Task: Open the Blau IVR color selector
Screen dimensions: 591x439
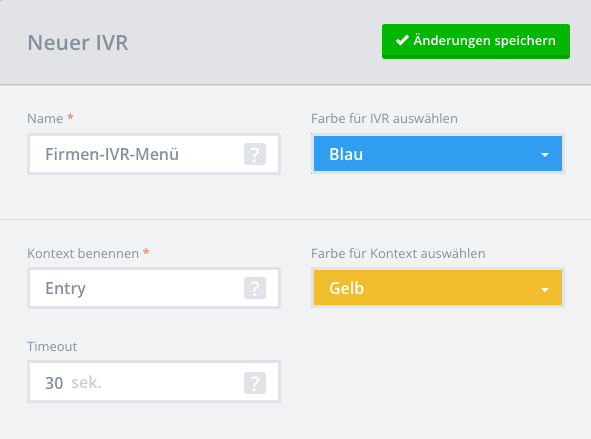Action: tap(438, 154)
